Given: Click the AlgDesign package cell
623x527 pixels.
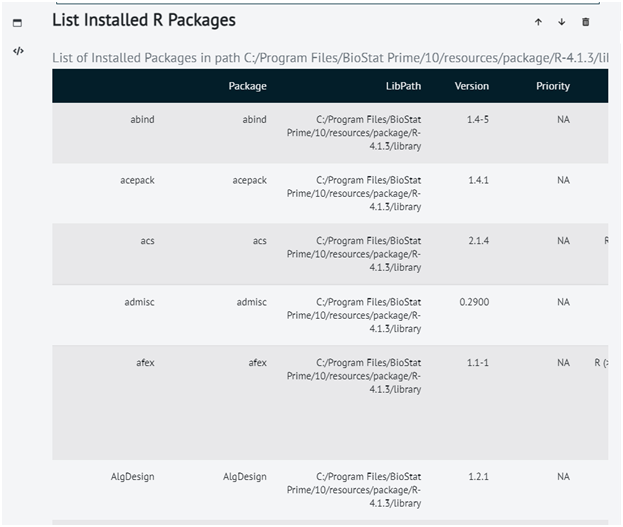Looking at the screenshot, I should 244,477.
